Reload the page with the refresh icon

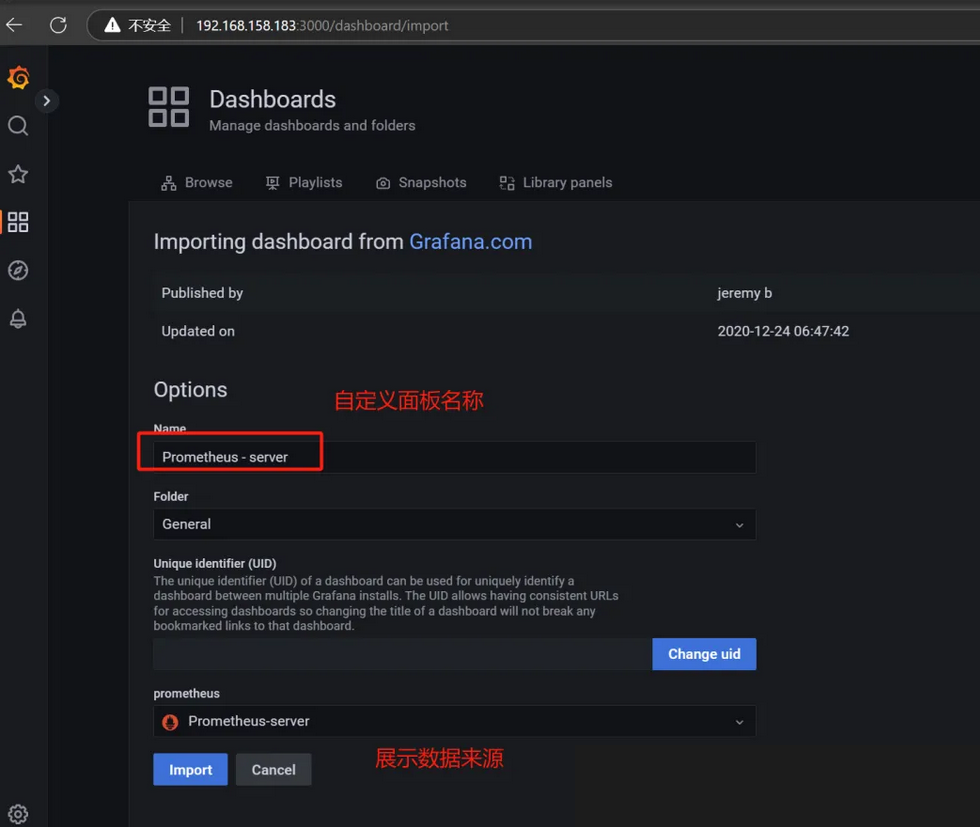tap(58, 25)
